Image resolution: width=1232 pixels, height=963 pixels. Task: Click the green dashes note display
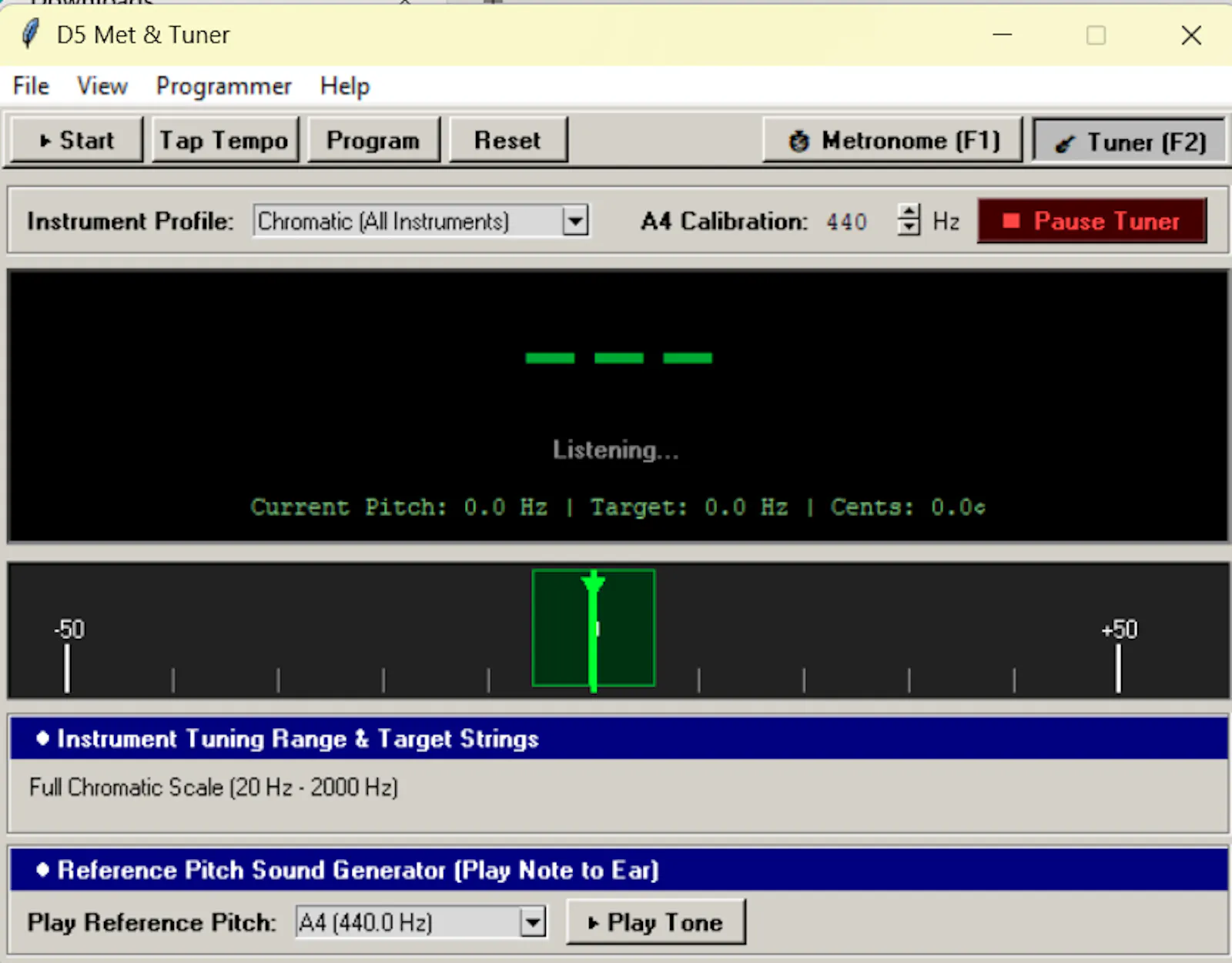tap(619, 358)
